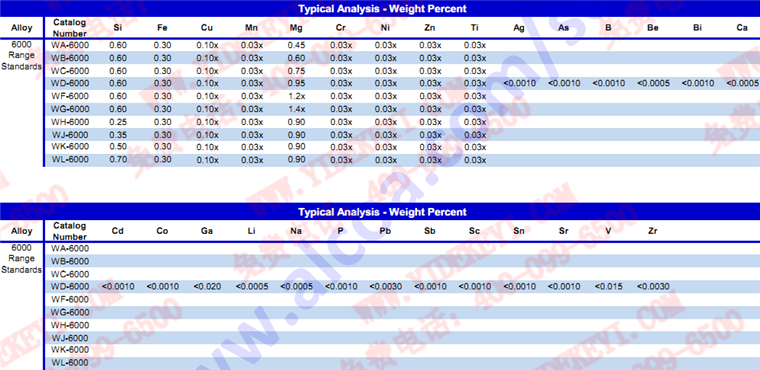Click WD-6000 in the bottom table
Image resolution: width=760 pixels, height=370 pixels.
tap(70, 287)
